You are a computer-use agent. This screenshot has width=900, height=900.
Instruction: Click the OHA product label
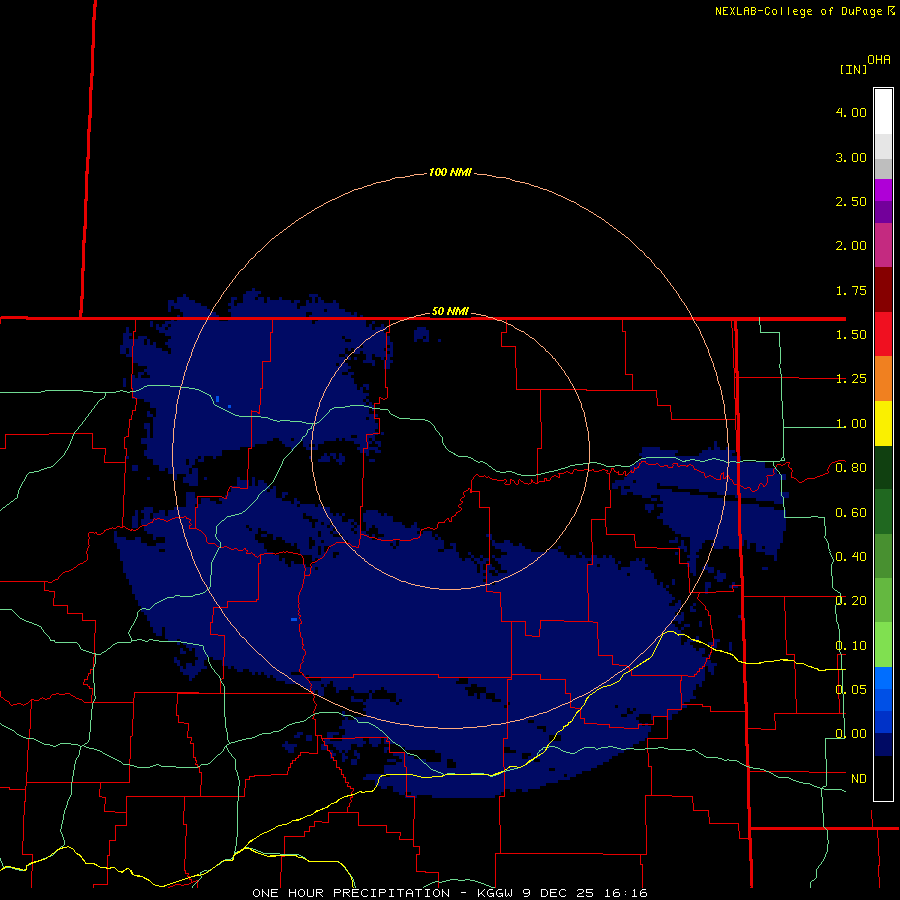879,60
